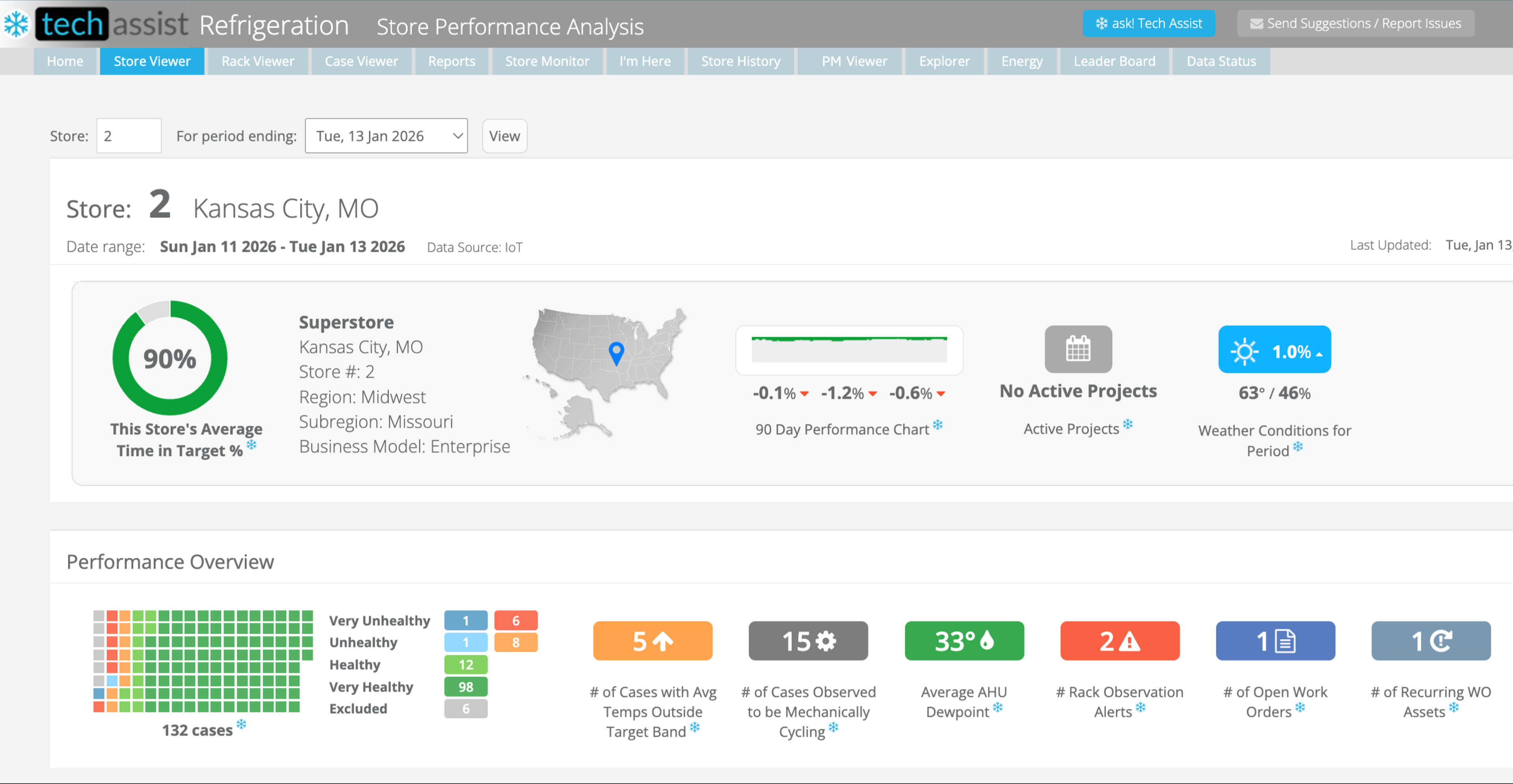Click the red Rack Observation Alerts tile
The image size is (1513, 784).
[x=1119, y=641]
